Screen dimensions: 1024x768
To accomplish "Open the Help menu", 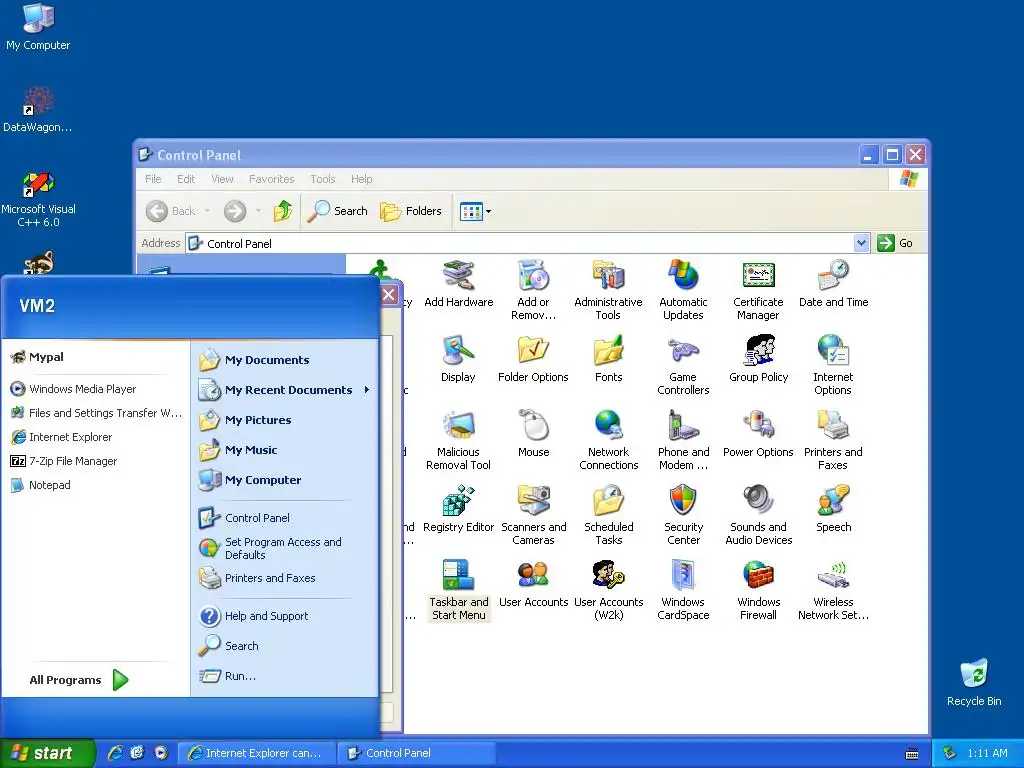I will (x=361, y=179).
